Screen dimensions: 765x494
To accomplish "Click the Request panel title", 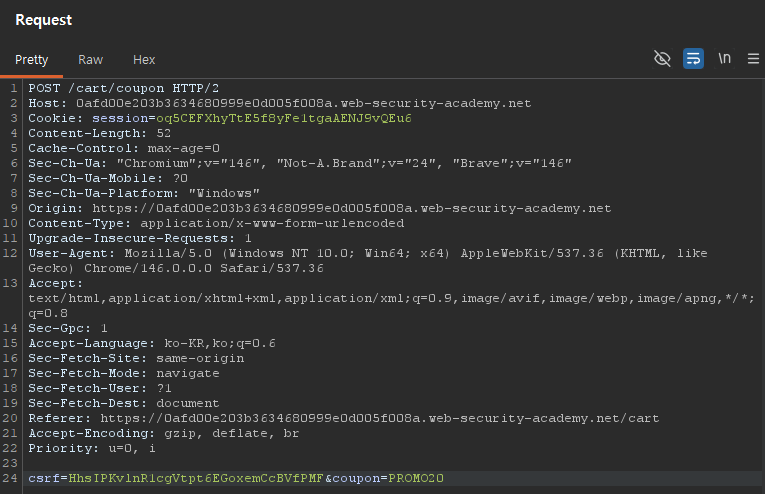I will (x=43, y=20).
